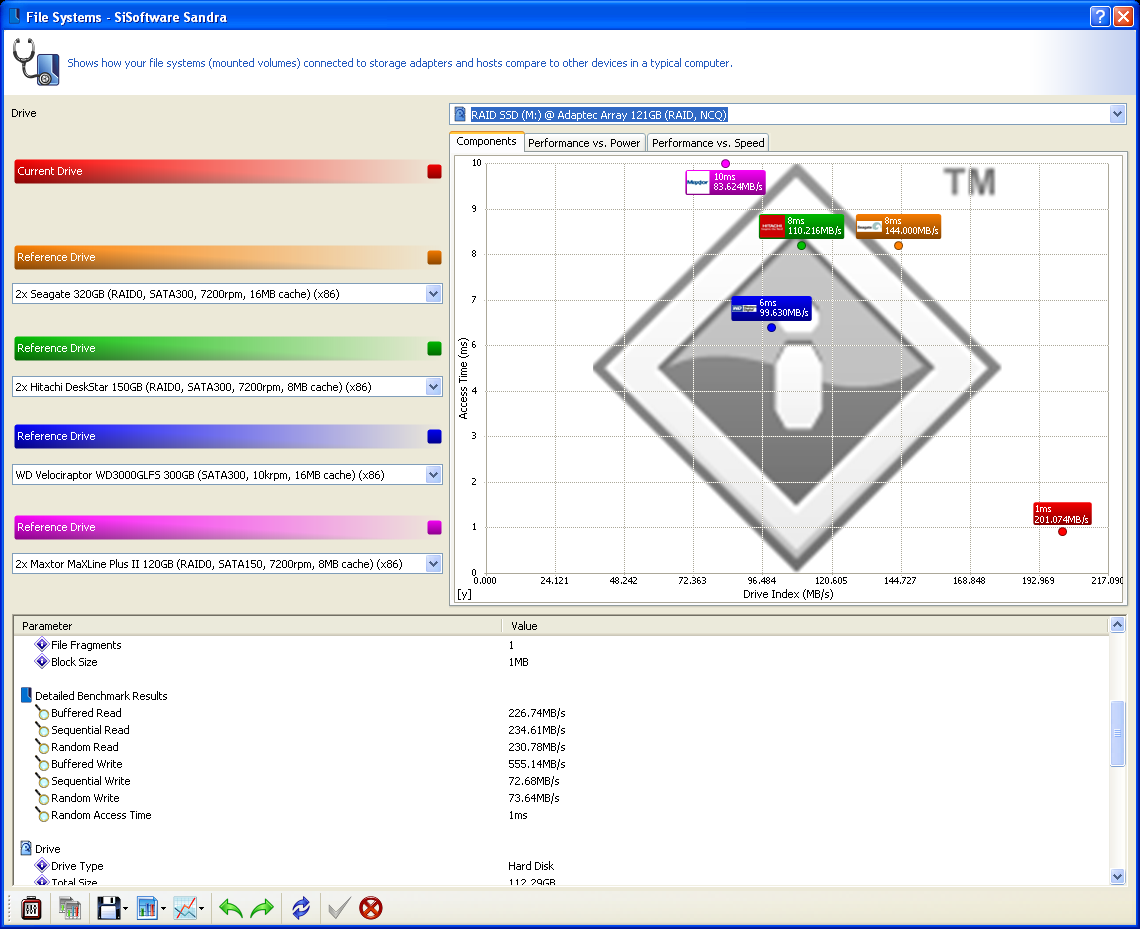Click the green Reference Drive color swatch
The image size is (1140, 929).
tap(434, 348)
